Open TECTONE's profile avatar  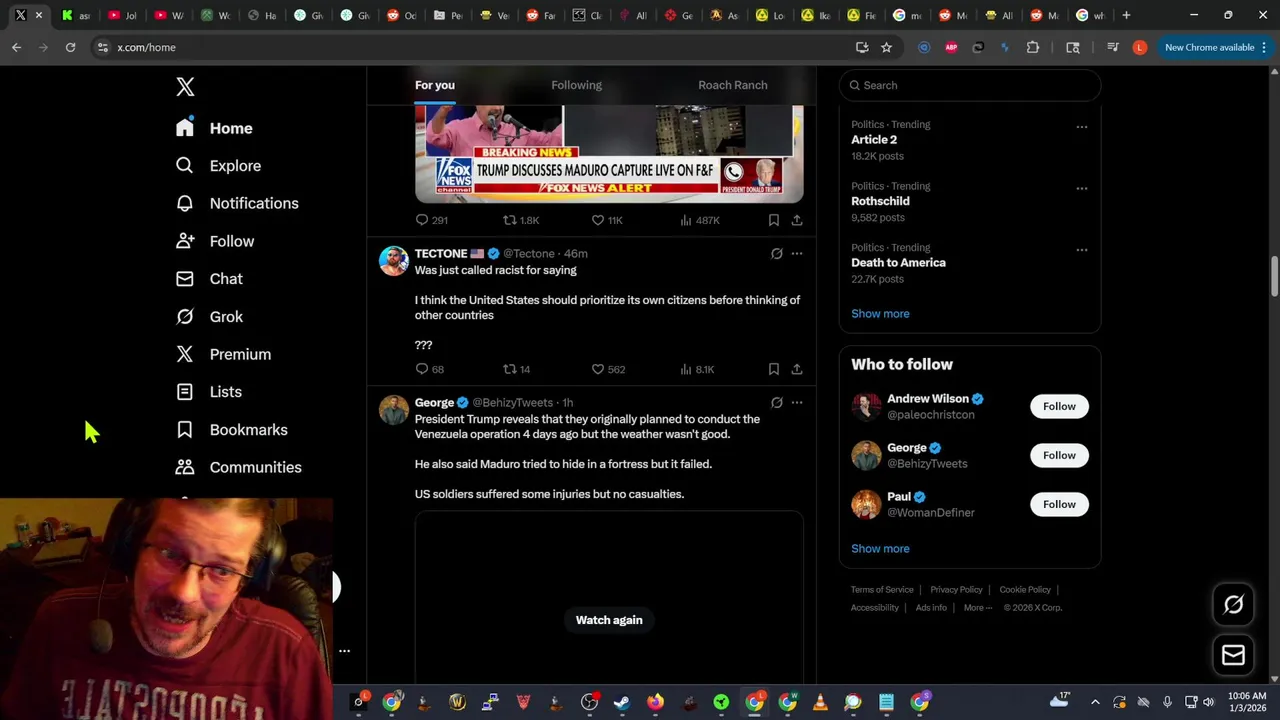(394, 261)
